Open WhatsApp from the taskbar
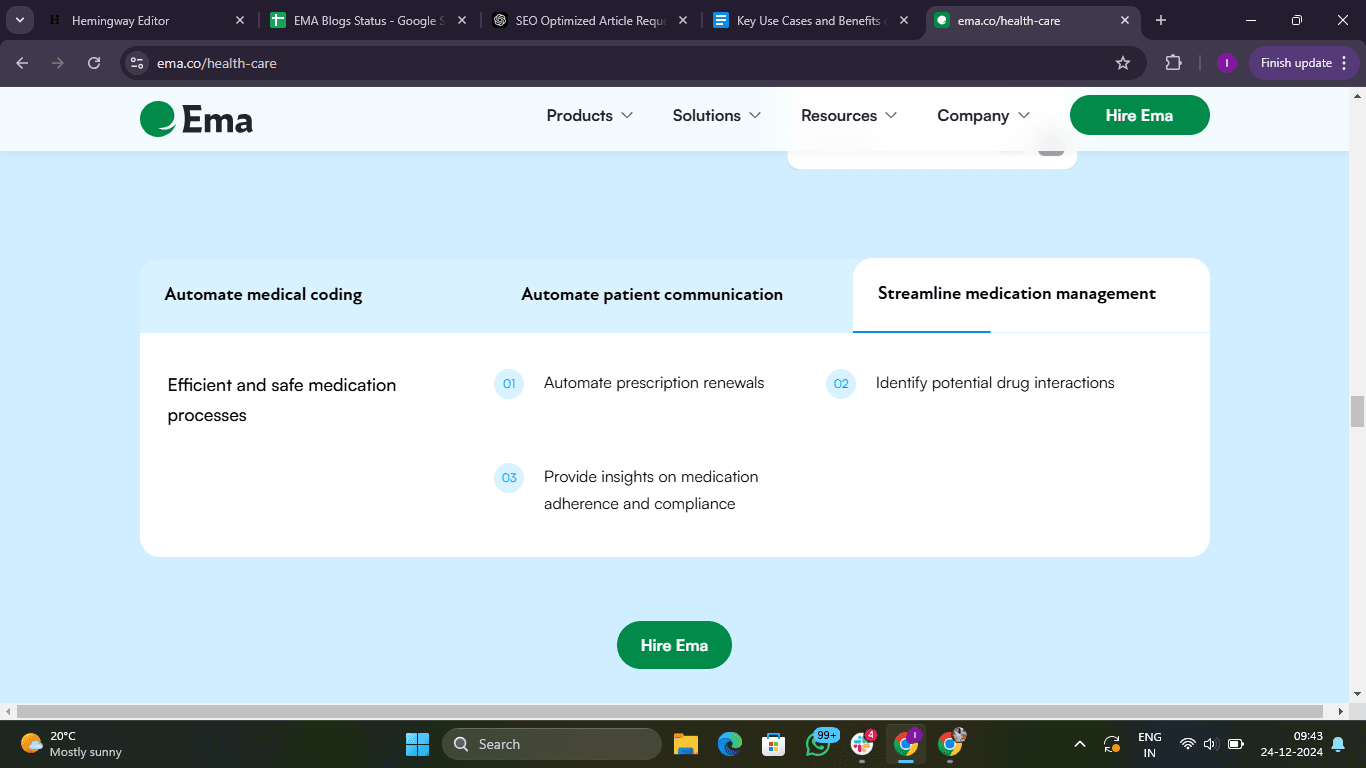This screenshot has width=1366, height=768. (818, 744)
